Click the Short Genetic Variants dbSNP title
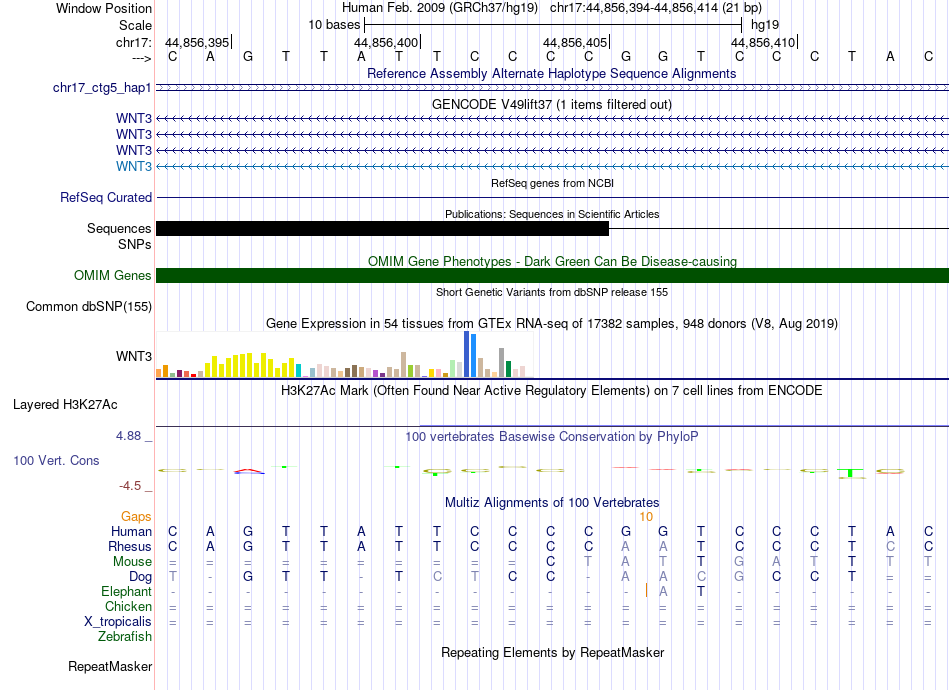The width and height of the screenshot is (950, 690). coord(552,292)
